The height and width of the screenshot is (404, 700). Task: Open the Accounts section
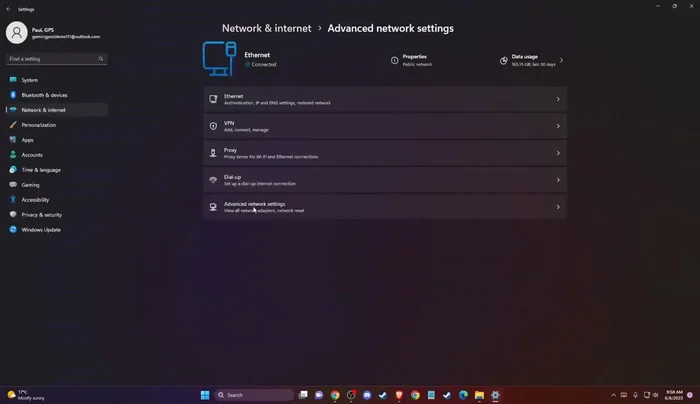tap(56, 155)
